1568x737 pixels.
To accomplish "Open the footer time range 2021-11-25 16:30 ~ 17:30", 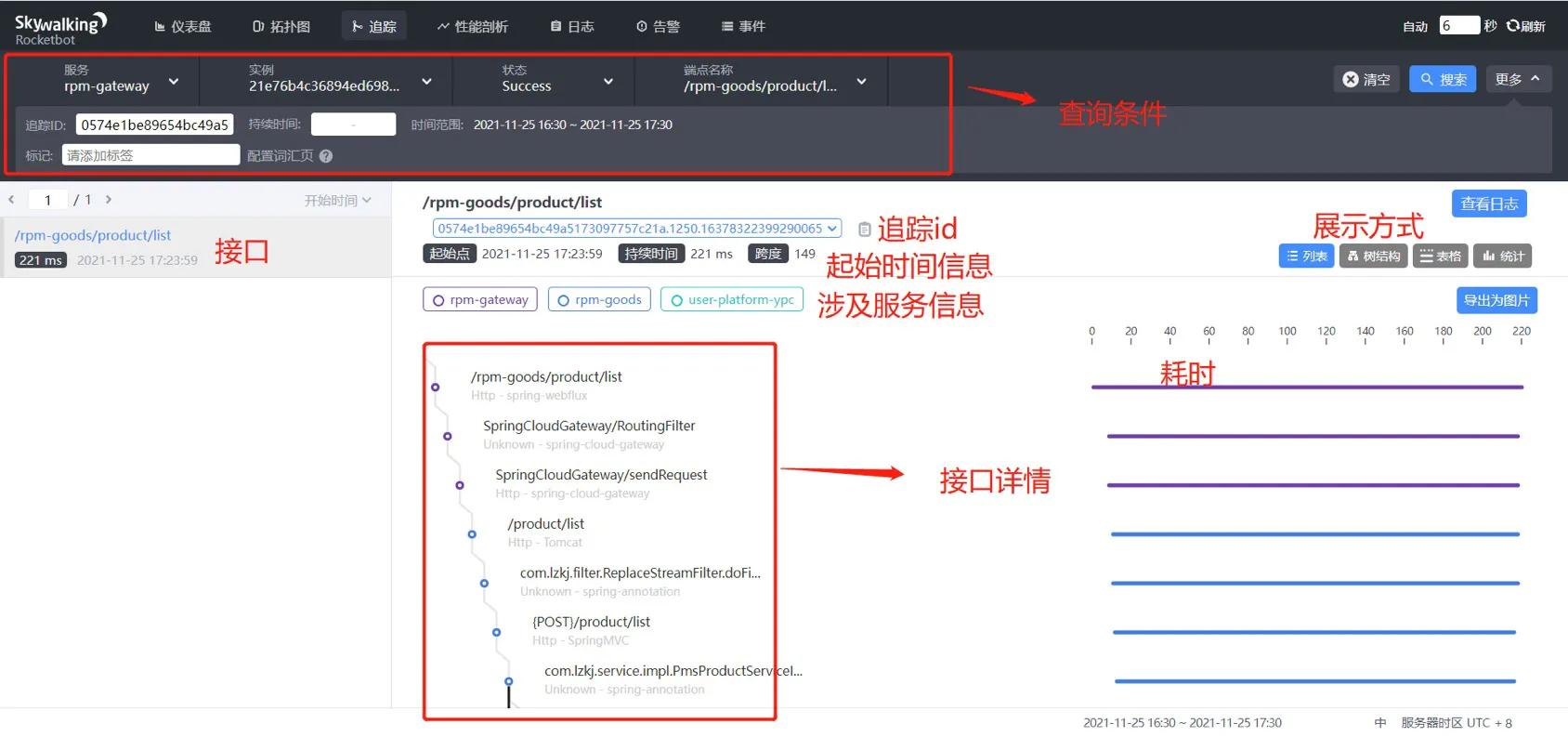I will pyautogui.click(x=1183, y=723).
